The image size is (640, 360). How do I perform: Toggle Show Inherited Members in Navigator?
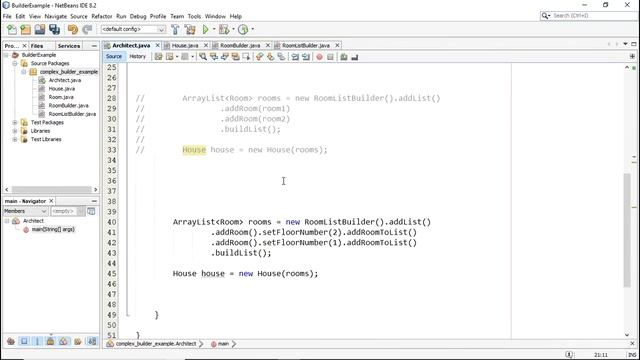11,341
